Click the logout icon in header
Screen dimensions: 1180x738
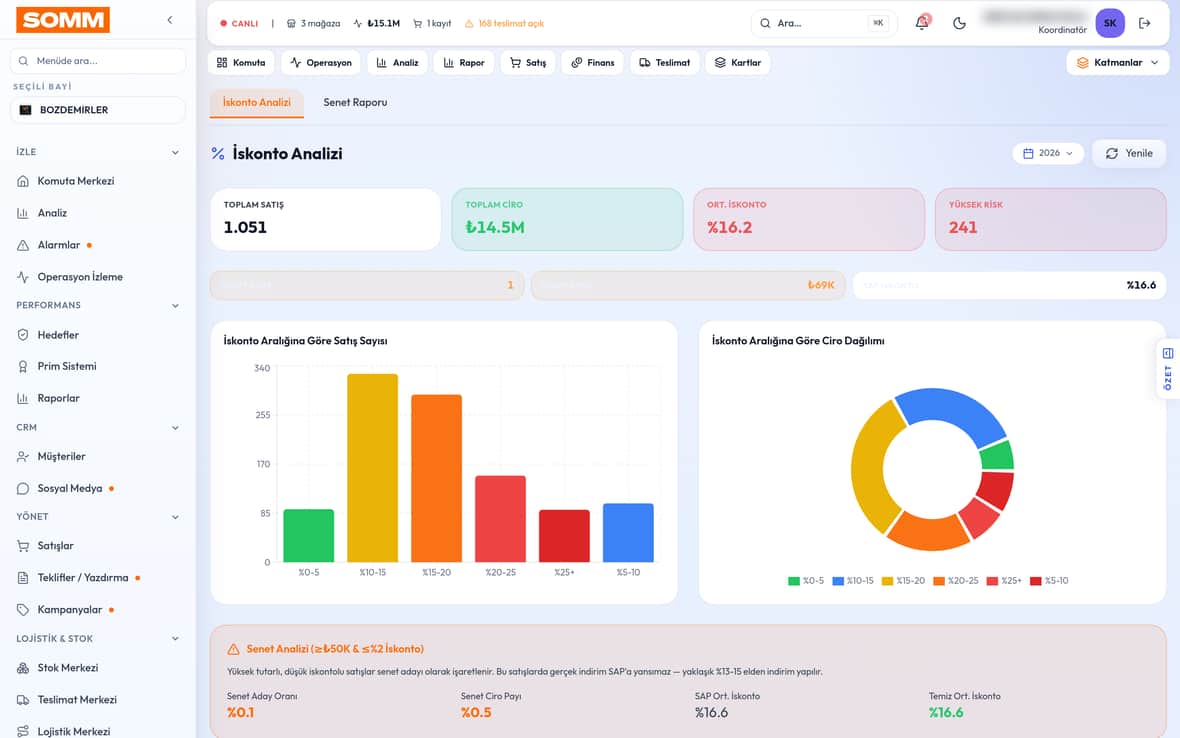(1145, 23)
